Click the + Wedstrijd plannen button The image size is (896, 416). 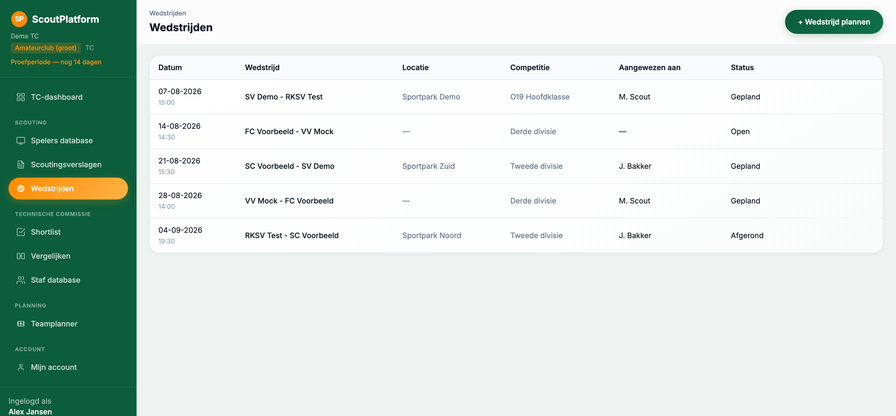coord(834,22)
